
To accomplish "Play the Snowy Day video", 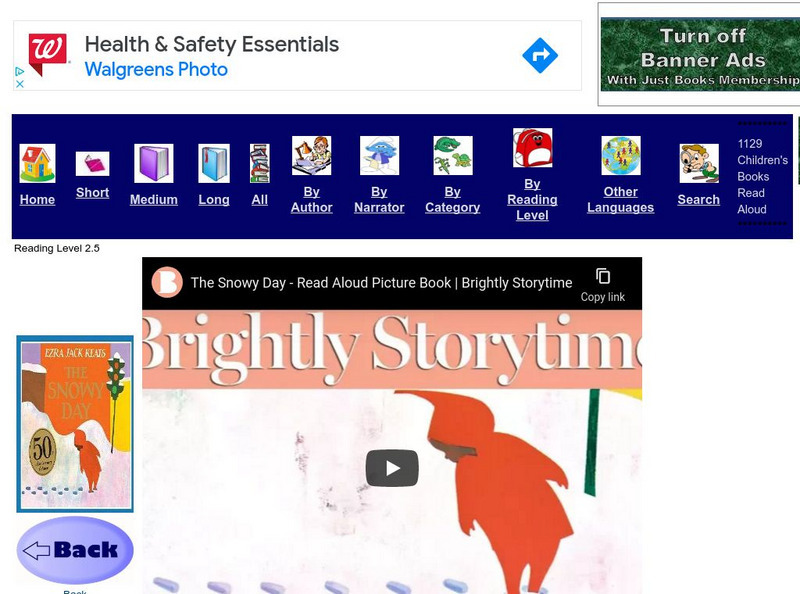I will point(392,468).
